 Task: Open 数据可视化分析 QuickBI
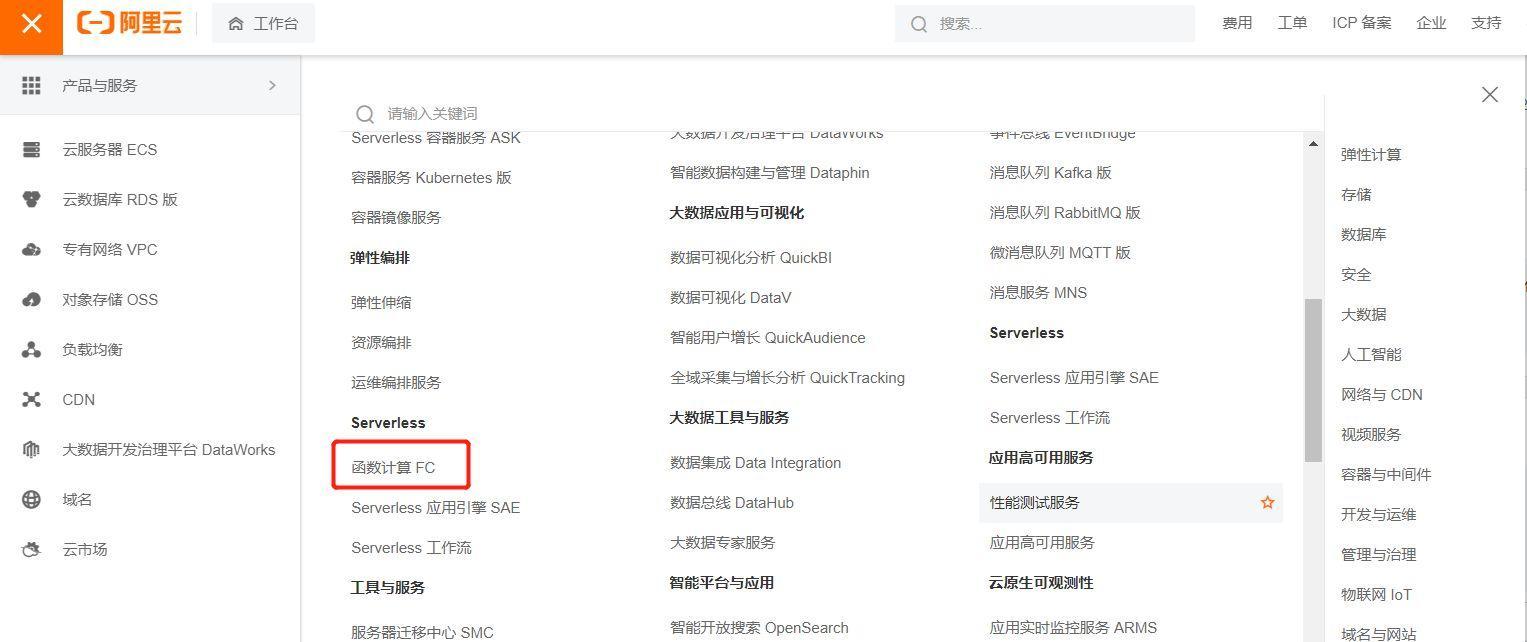pyautogui.click(x=751, y=258)
